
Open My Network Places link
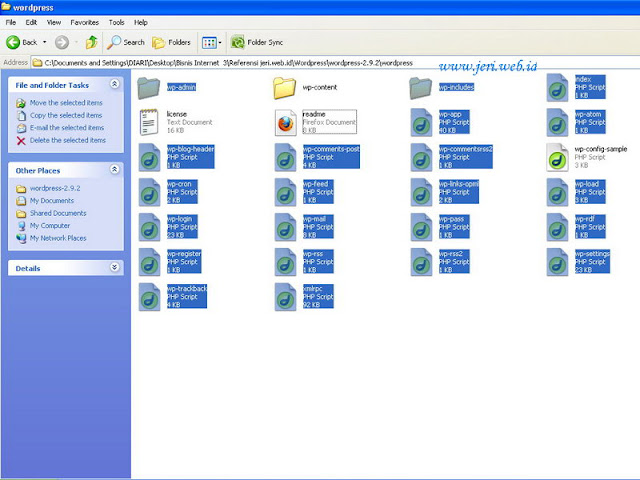58,238
